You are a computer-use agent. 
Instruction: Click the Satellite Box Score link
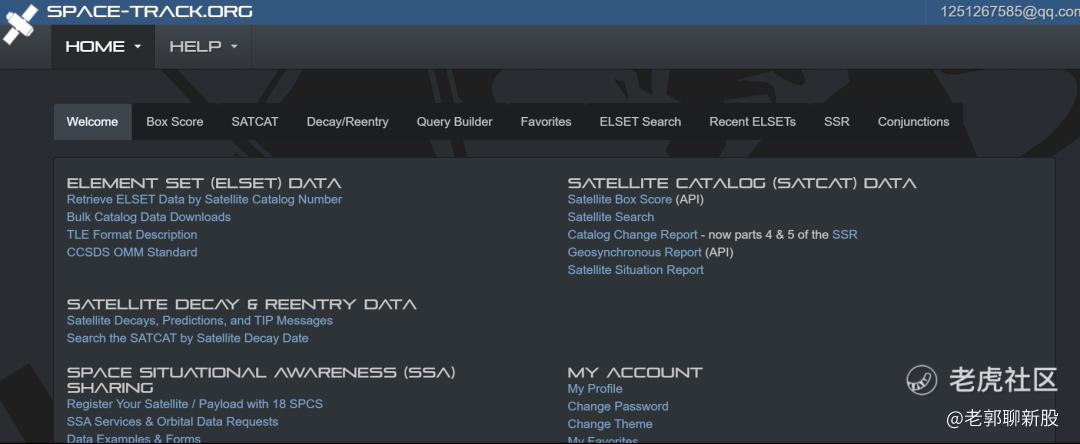pyautogui.click(x=620, y=199)
